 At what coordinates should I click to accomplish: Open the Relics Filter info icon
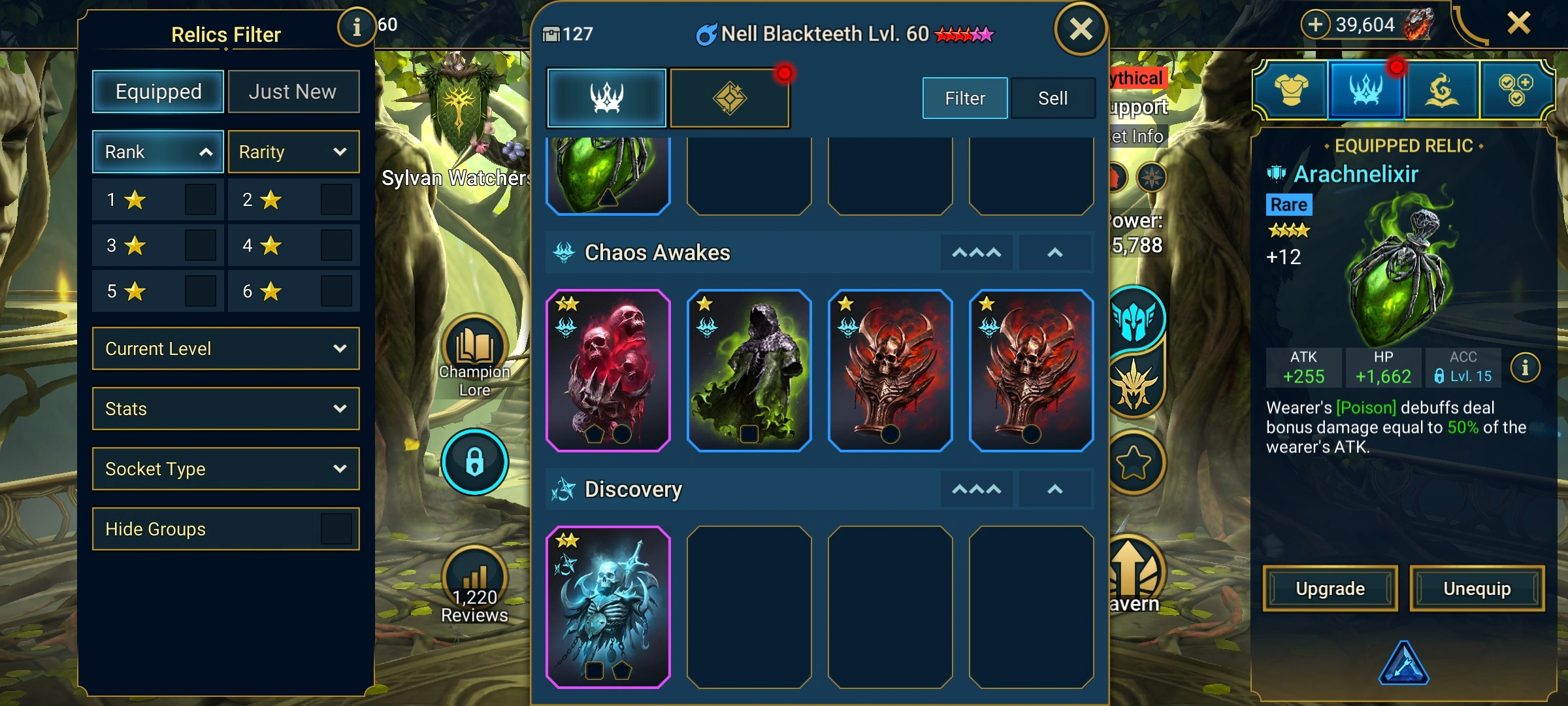[x=356, y=27]
